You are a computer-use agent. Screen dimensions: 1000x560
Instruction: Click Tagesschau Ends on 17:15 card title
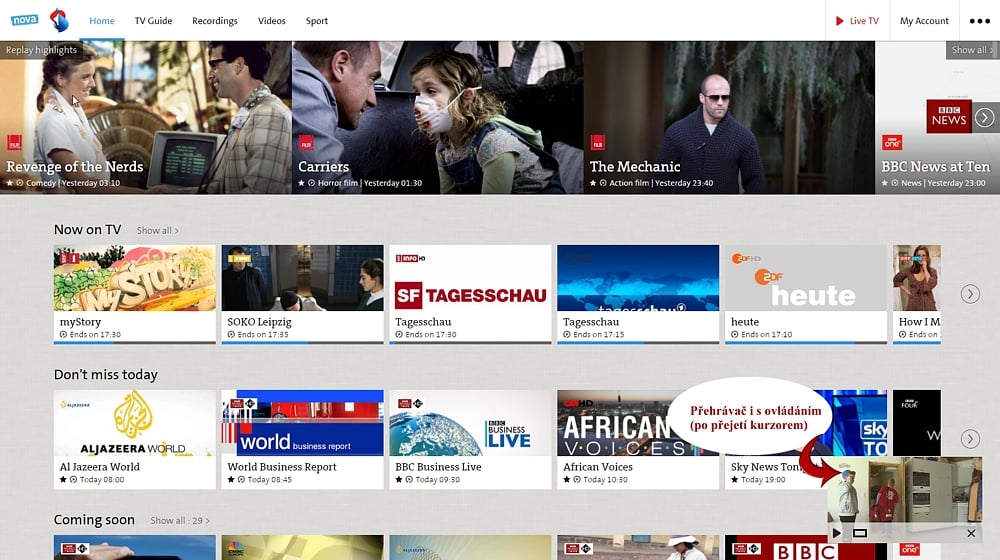coord(591,322)
